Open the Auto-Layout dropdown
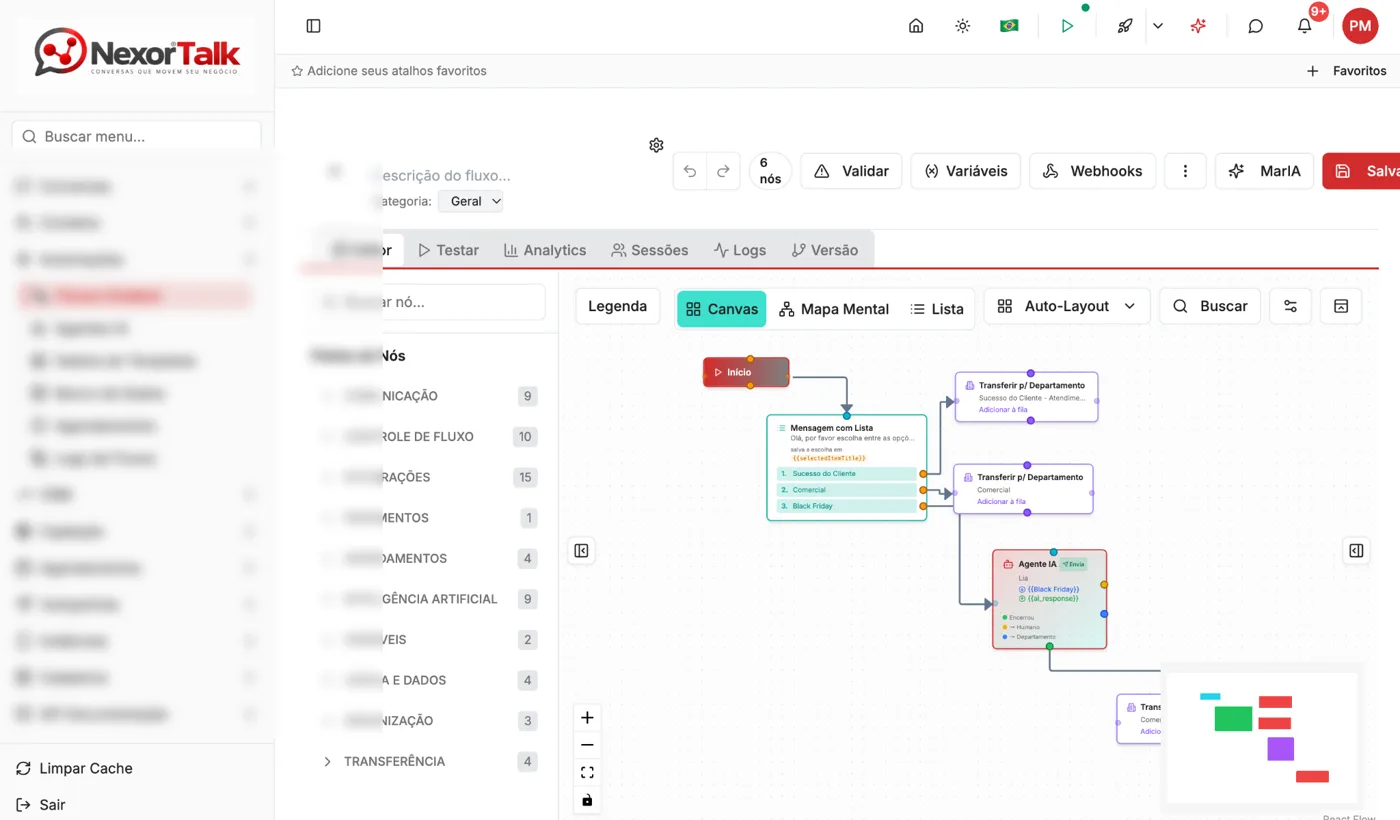The width and height of the screenshot is (1400, 820). pyautogui.click(x=1067, y=306)
